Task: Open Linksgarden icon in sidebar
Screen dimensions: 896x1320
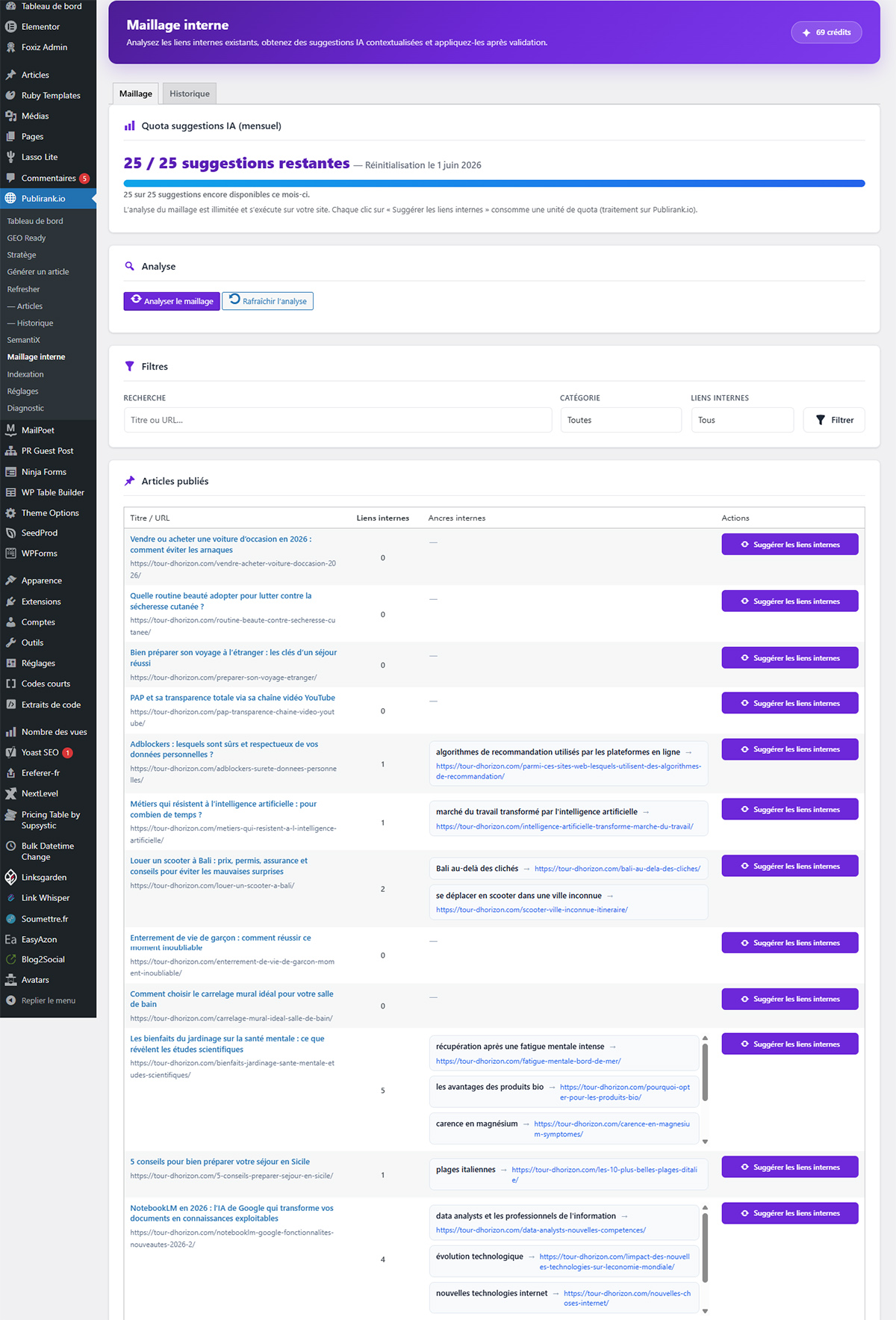Action: 10,877
